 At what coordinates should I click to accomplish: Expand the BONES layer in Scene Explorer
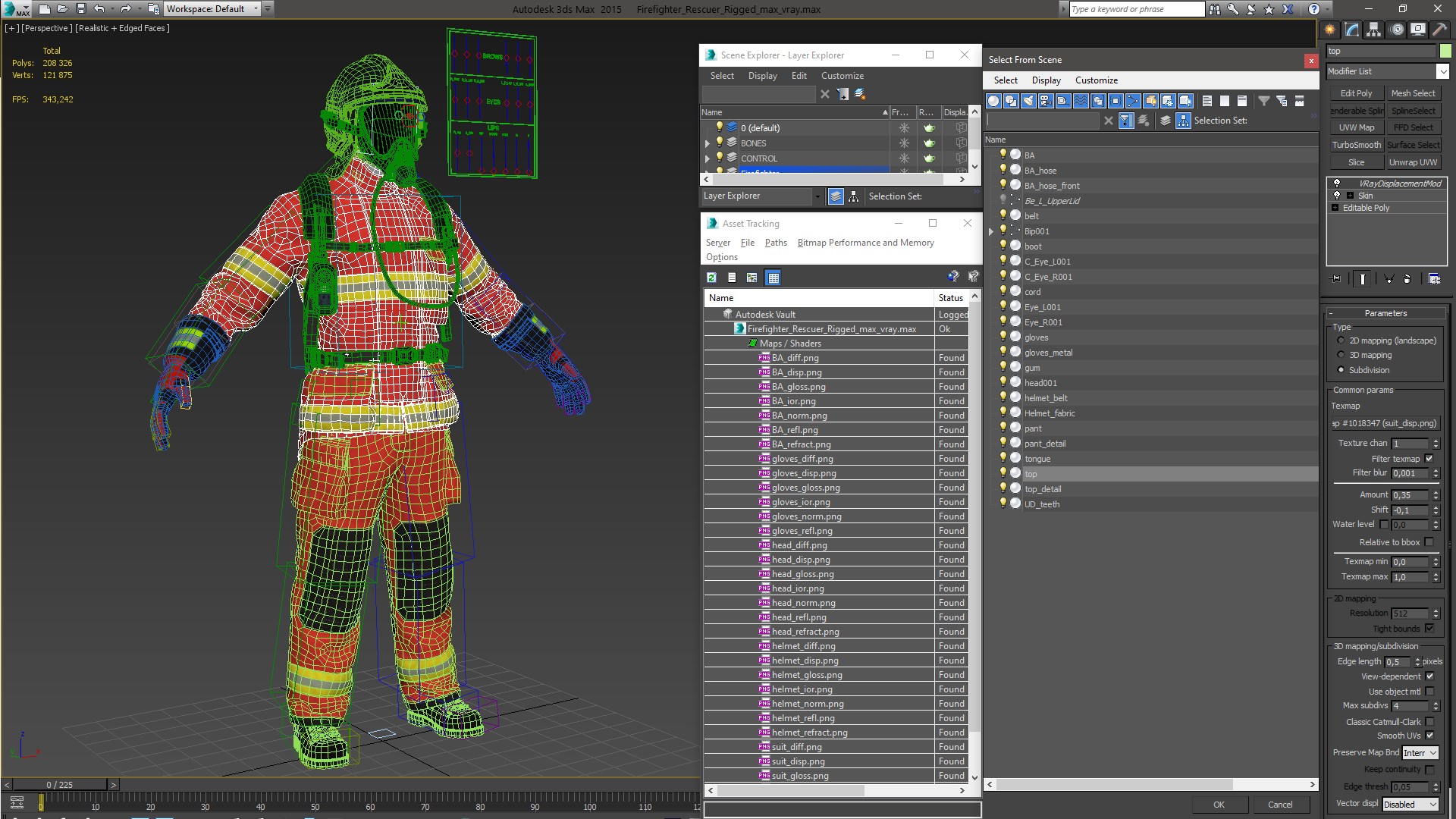tap(708, 143)
